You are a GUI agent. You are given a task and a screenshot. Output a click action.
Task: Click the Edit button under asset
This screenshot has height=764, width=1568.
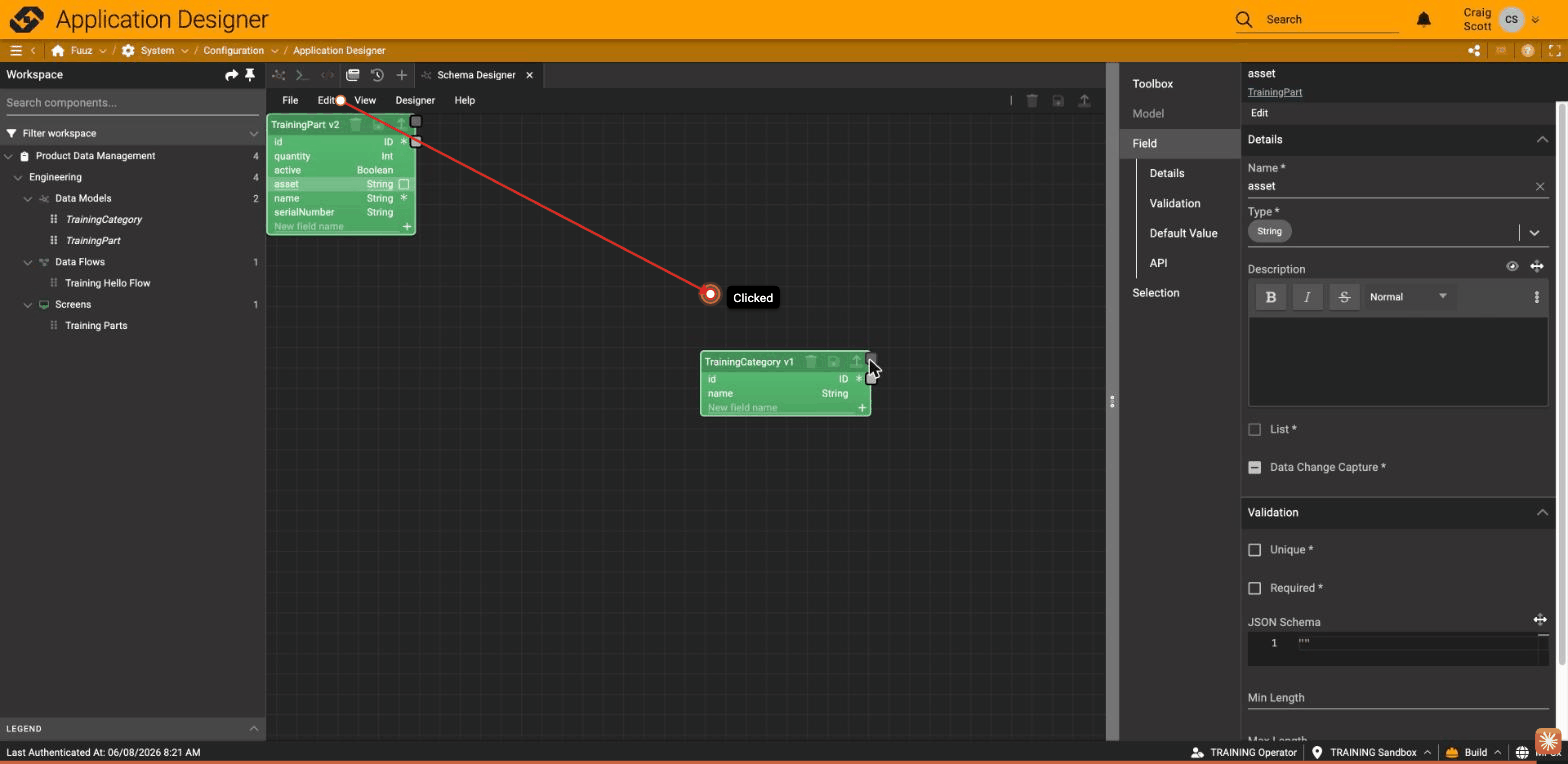1259,113
